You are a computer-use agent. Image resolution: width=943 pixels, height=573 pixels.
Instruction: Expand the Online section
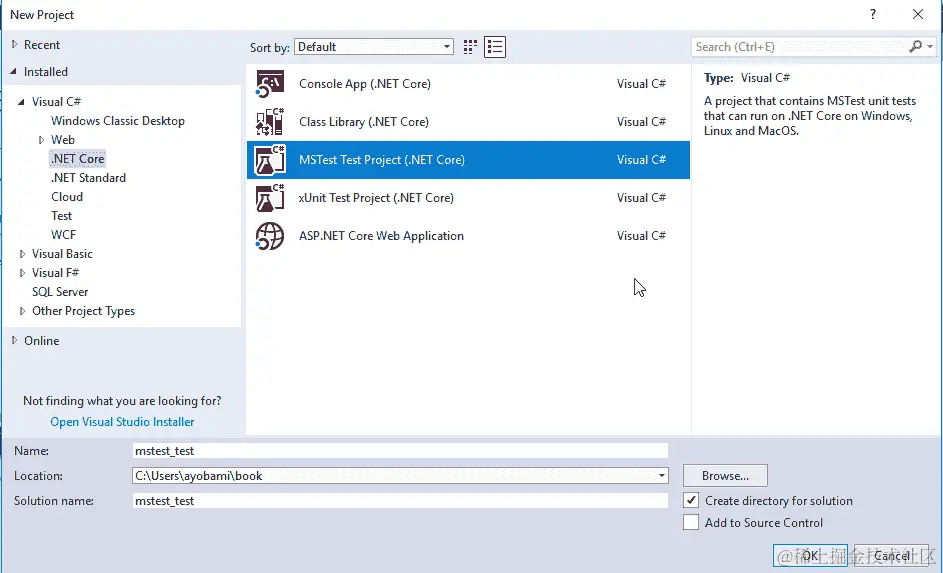[14, 340]
